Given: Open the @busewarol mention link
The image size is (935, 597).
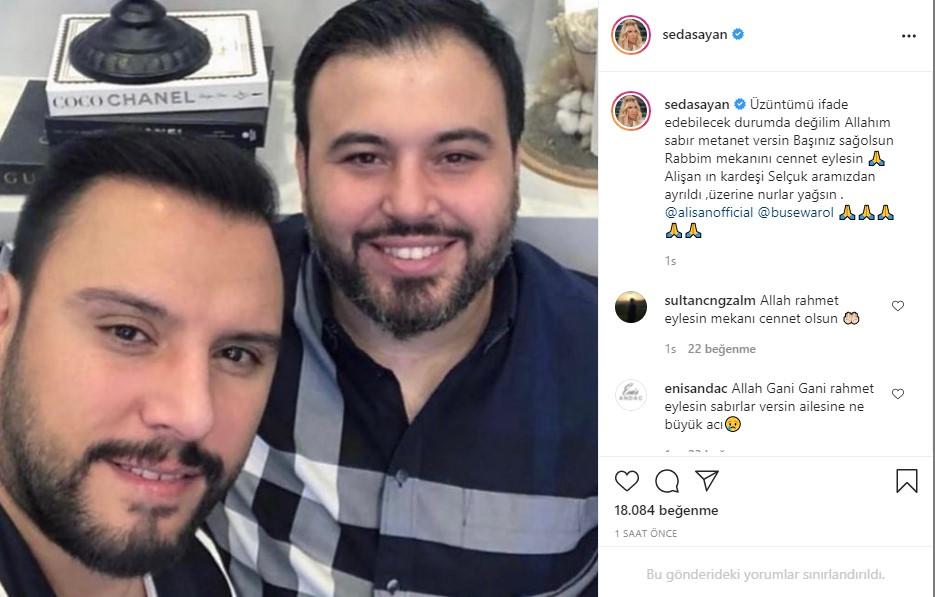Looking at the screenshot, I should click(795, 212).
